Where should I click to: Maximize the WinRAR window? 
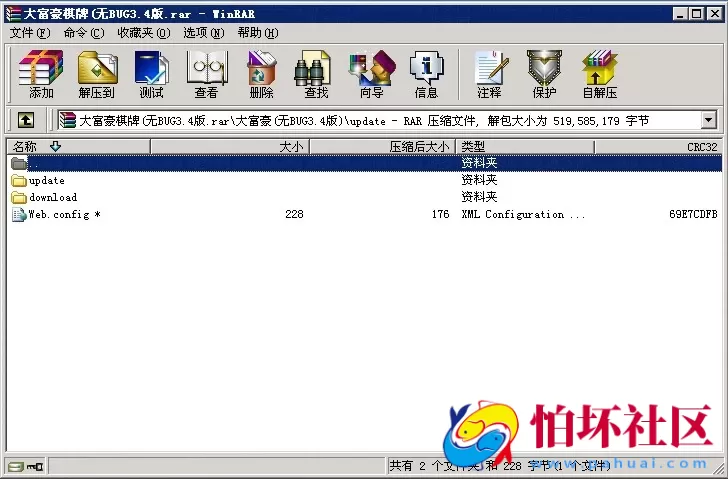(696, 14)
